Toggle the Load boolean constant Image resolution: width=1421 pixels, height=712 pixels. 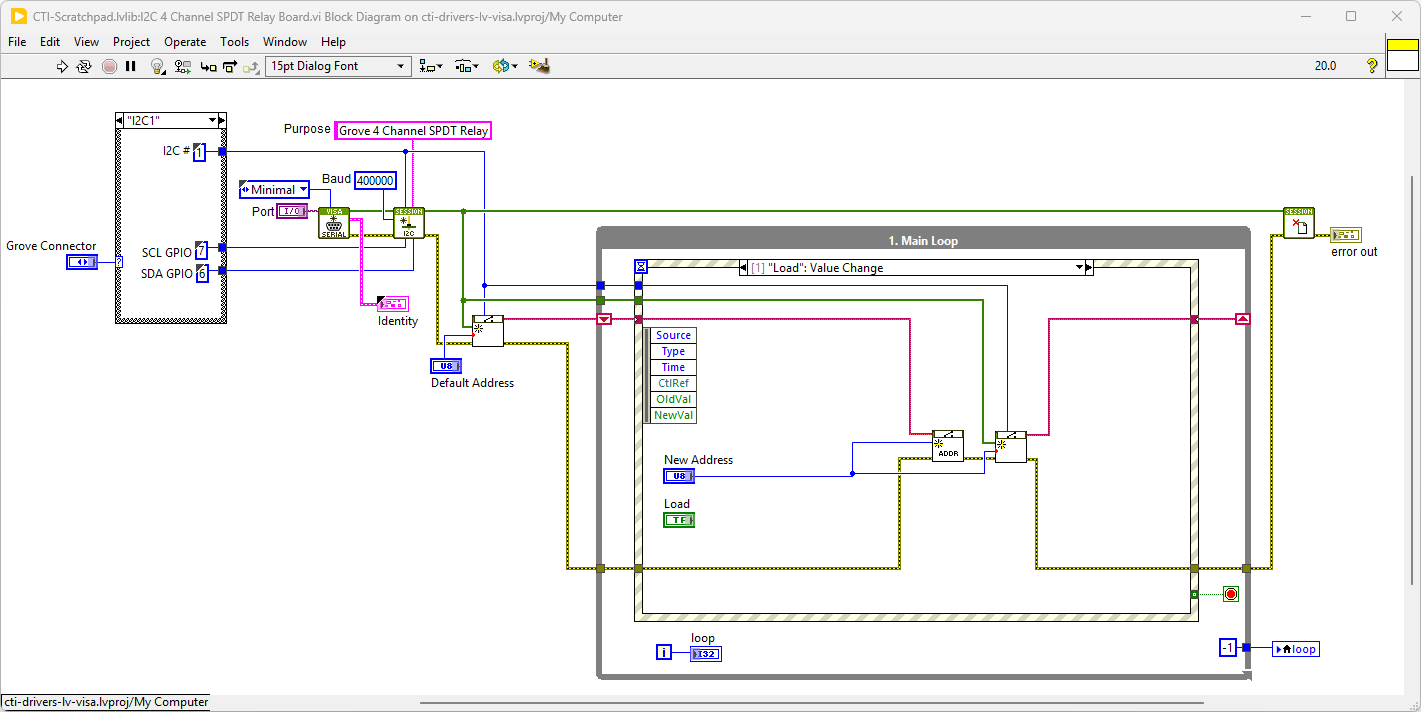(679, 519)
